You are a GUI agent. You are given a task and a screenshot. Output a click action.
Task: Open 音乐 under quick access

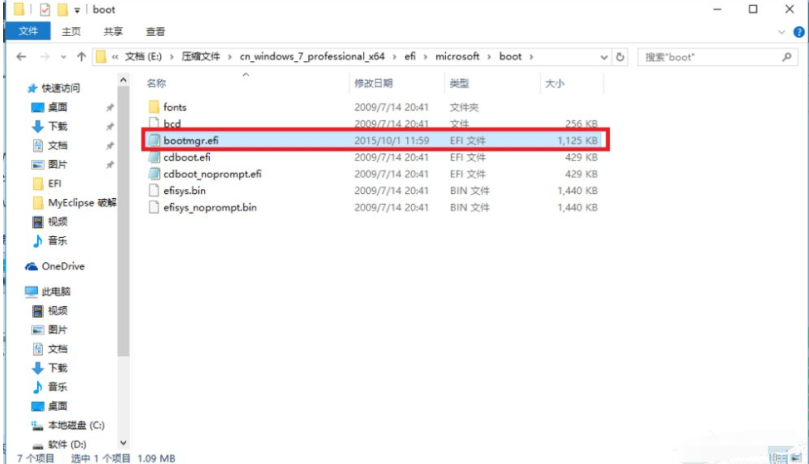57,241
